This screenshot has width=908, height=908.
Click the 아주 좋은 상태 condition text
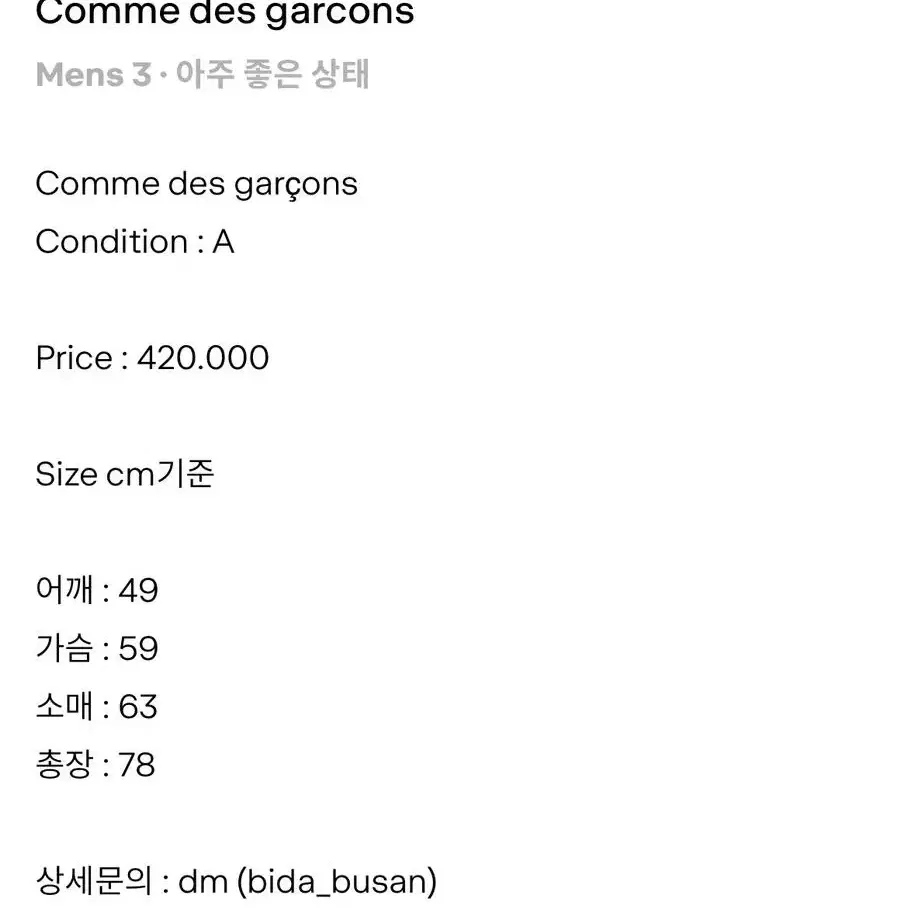tap(272, 74)
